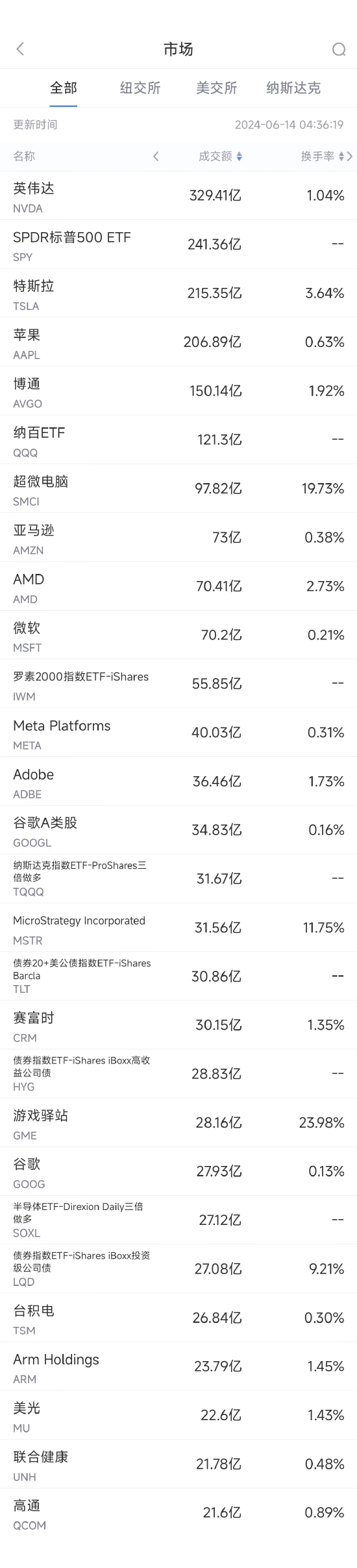The height and width of the screenshot is (1568, 357).
Task: Toggle sort arrows next to 换手率
Action: [341, 156]
